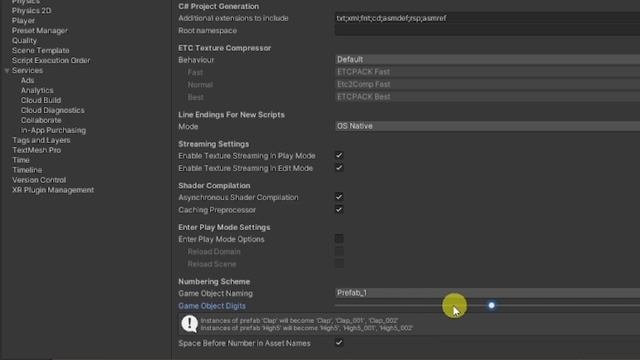The height and width of the screenshot is (360, 640).
Task: Open Line Endings Mode dropdown OS Native
Action: (487, 126)
